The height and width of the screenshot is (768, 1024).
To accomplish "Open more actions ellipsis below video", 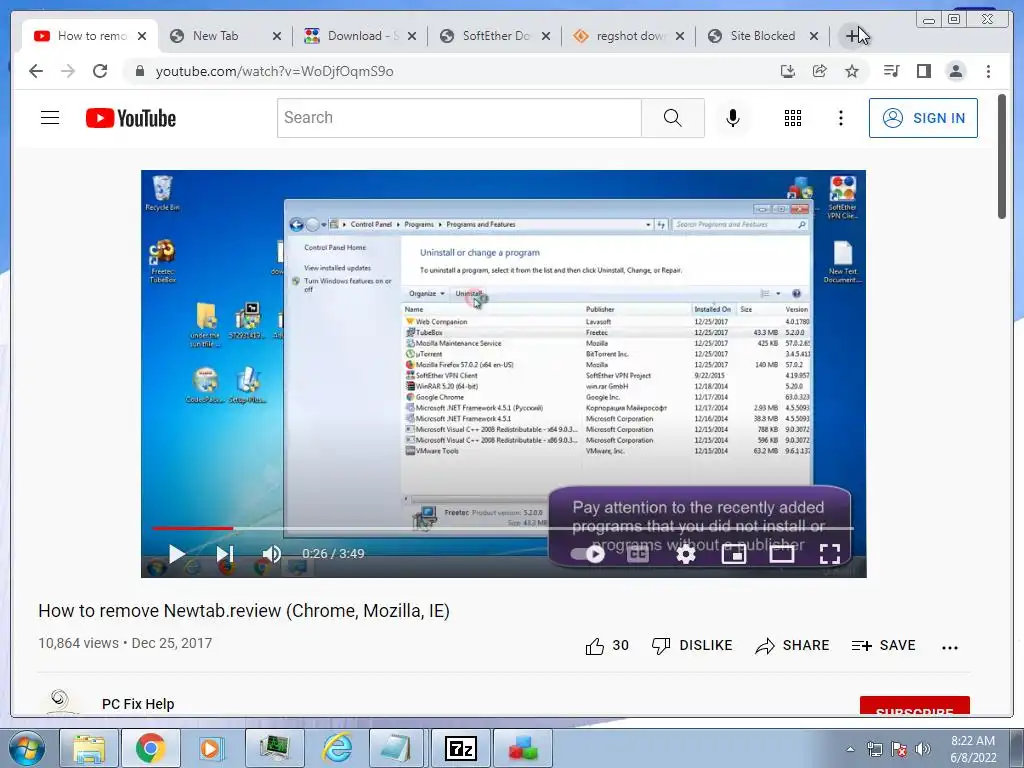I will tap(950, 647).
